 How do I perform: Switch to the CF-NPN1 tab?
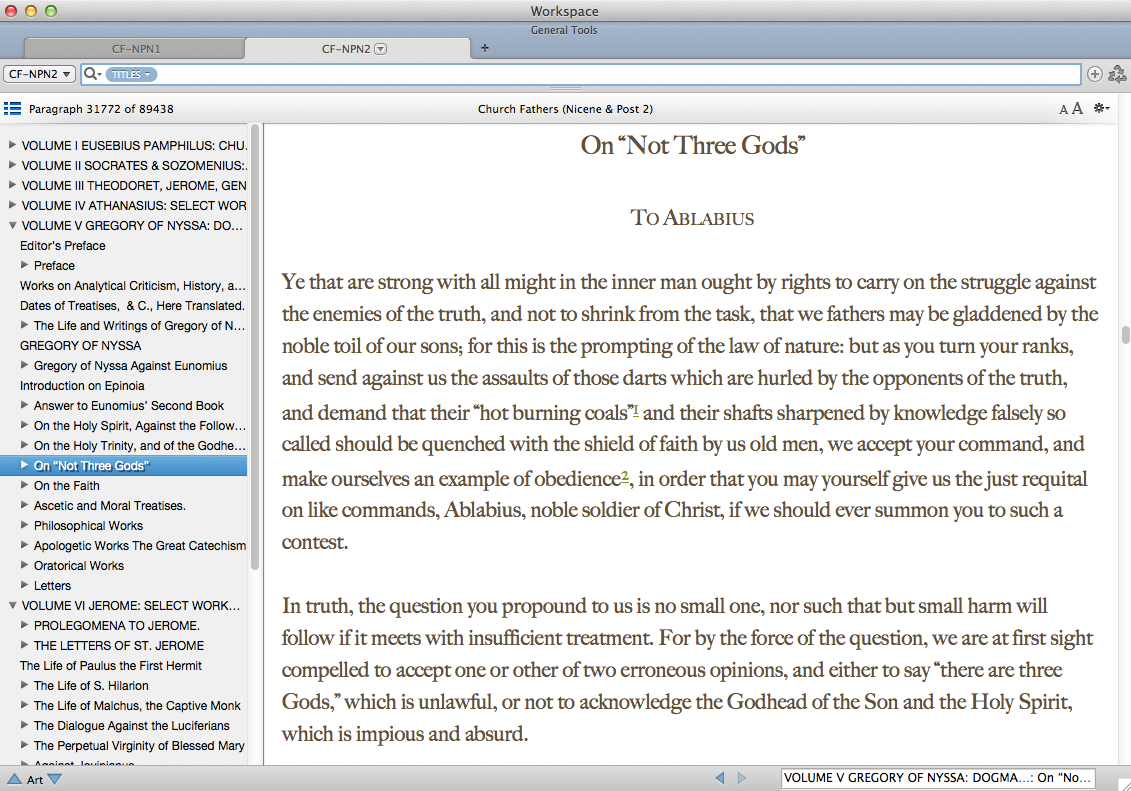[x=136, y=49]
